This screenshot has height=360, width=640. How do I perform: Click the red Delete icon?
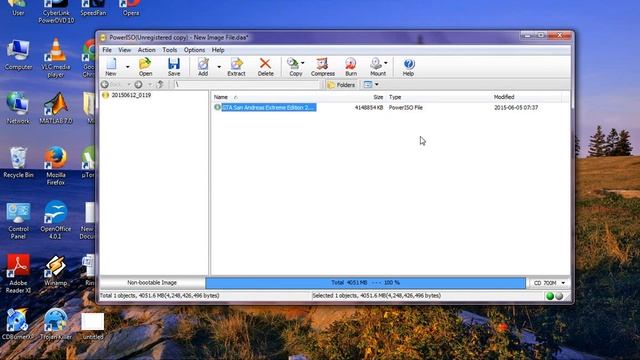[x=265, y=67]
